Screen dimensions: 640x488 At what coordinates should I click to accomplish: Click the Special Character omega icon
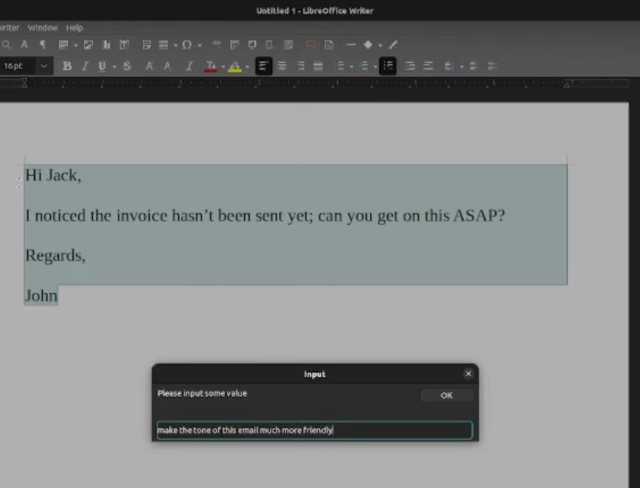coord(187,45)
